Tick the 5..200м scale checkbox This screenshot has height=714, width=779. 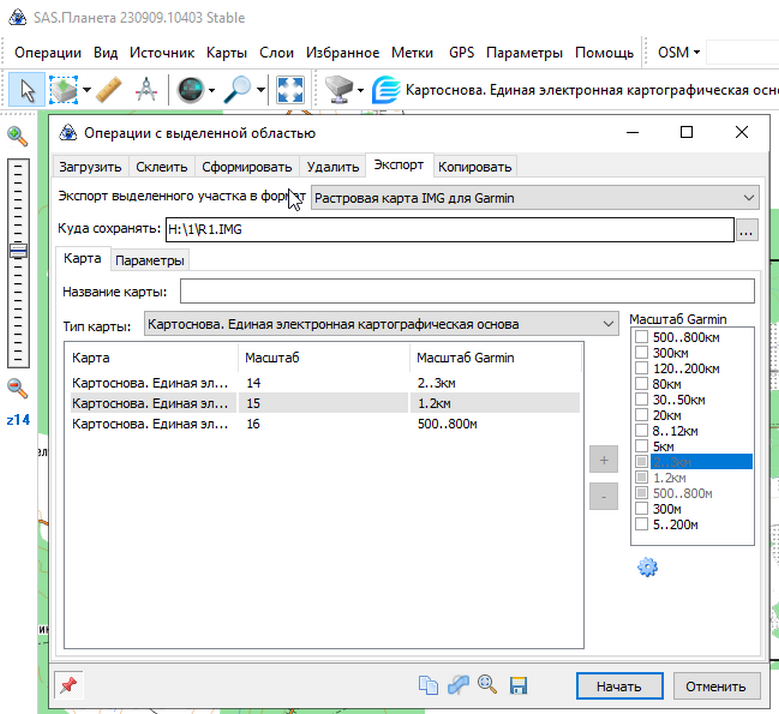[641, 524]
